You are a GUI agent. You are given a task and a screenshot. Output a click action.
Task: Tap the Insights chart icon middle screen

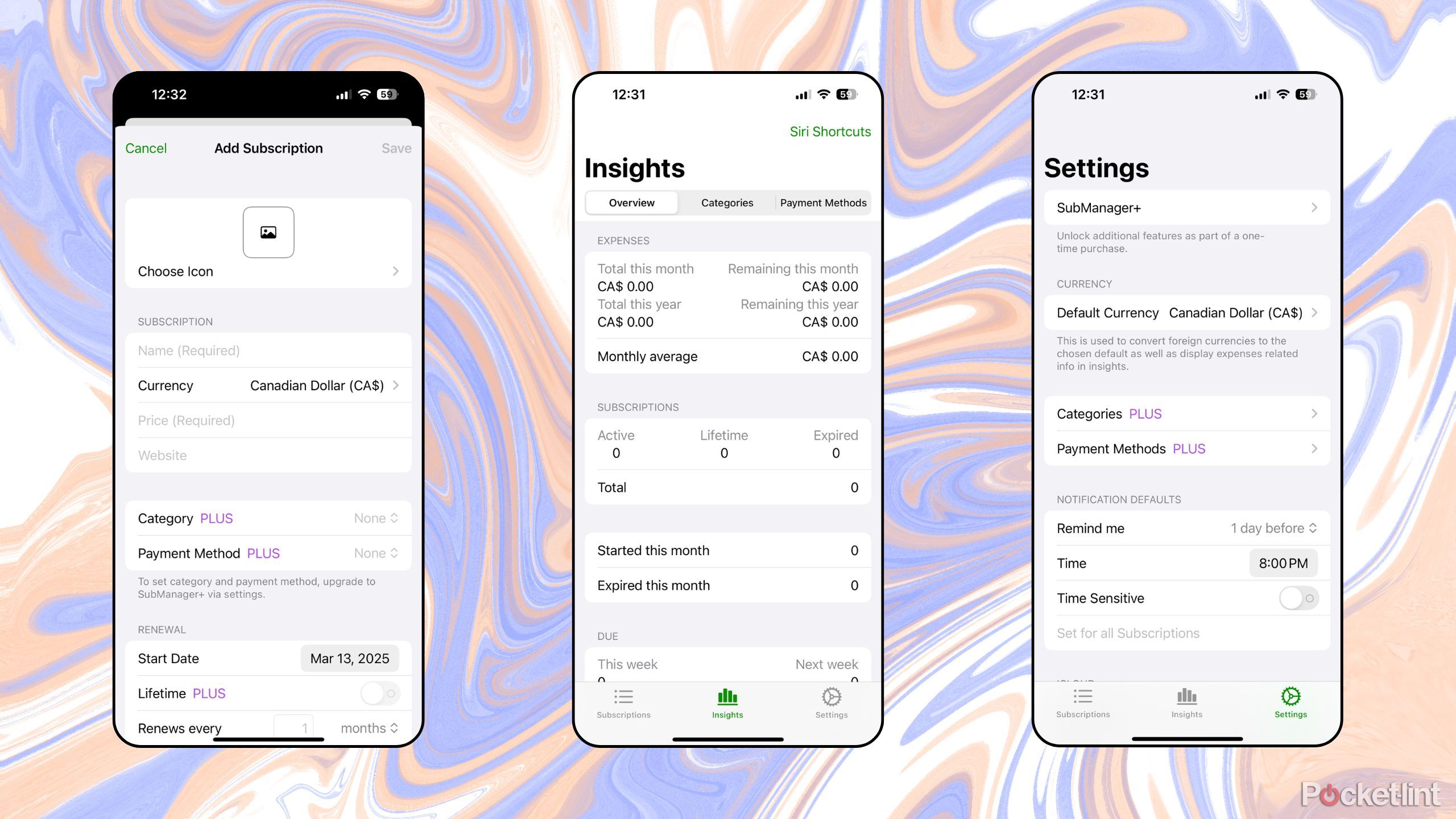point(727,698)
